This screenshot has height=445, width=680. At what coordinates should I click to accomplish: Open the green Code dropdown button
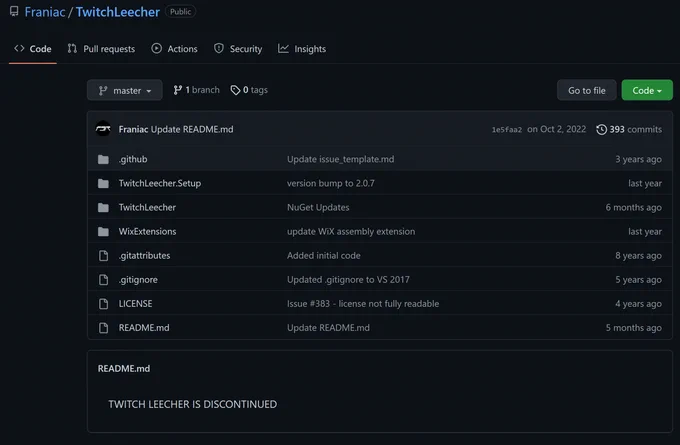tap(647, 90)
